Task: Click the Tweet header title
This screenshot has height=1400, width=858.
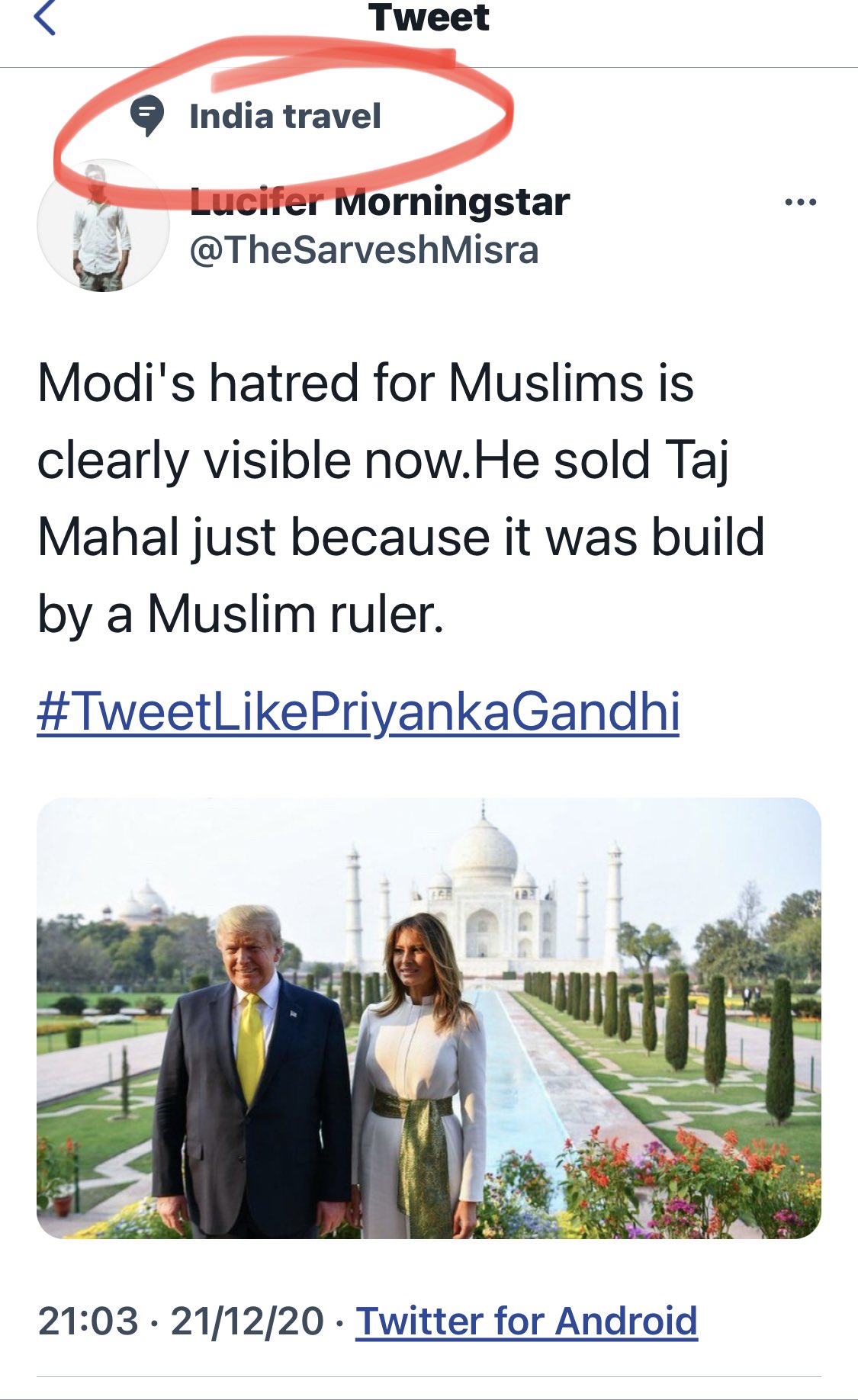Action: coord(429,18)
